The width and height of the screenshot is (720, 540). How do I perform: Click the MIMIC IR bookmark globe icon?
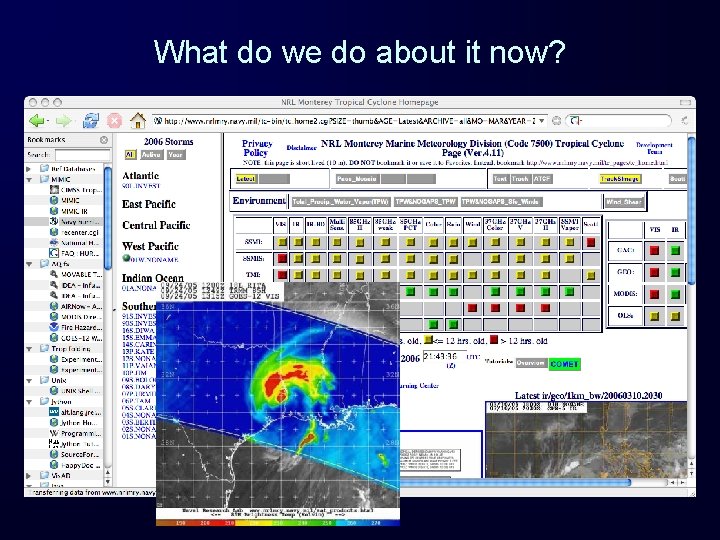pos(54,211)
